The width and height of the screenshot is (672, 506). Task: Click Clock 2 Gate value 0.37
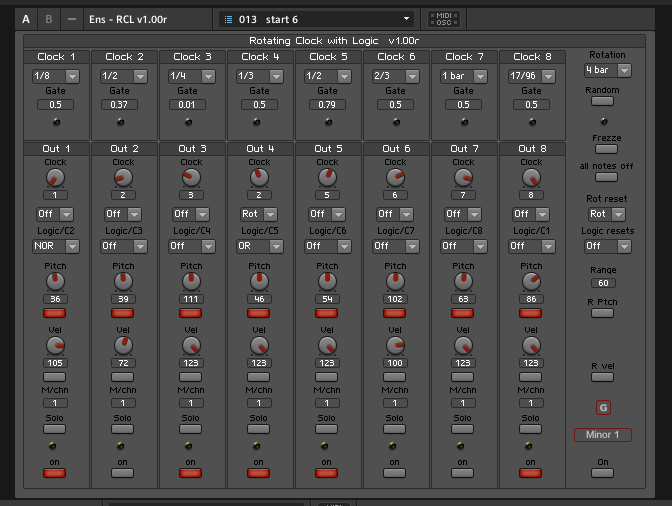click(120, 105)
